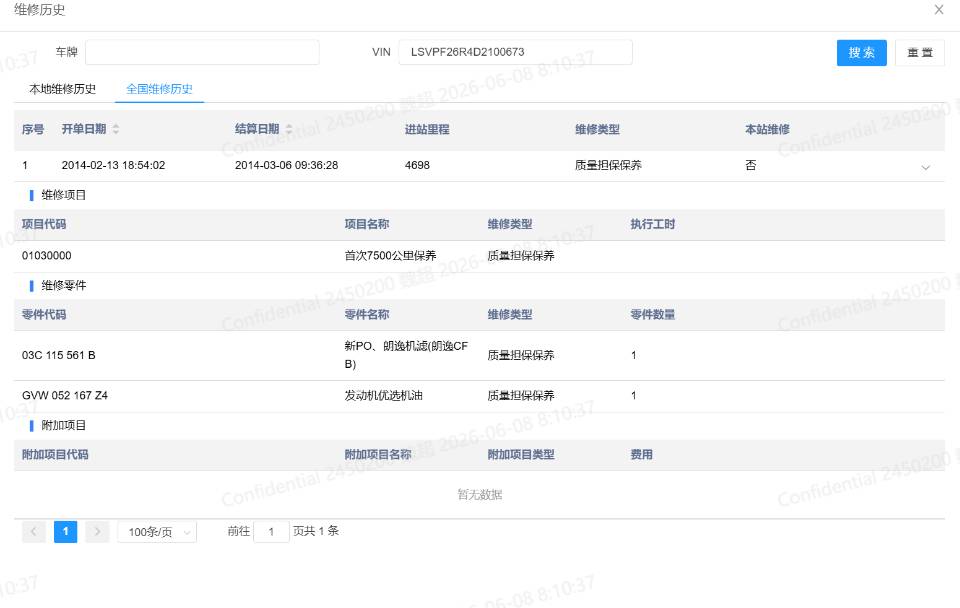
Task: Select page 1 in pagination
Action: 66,531
